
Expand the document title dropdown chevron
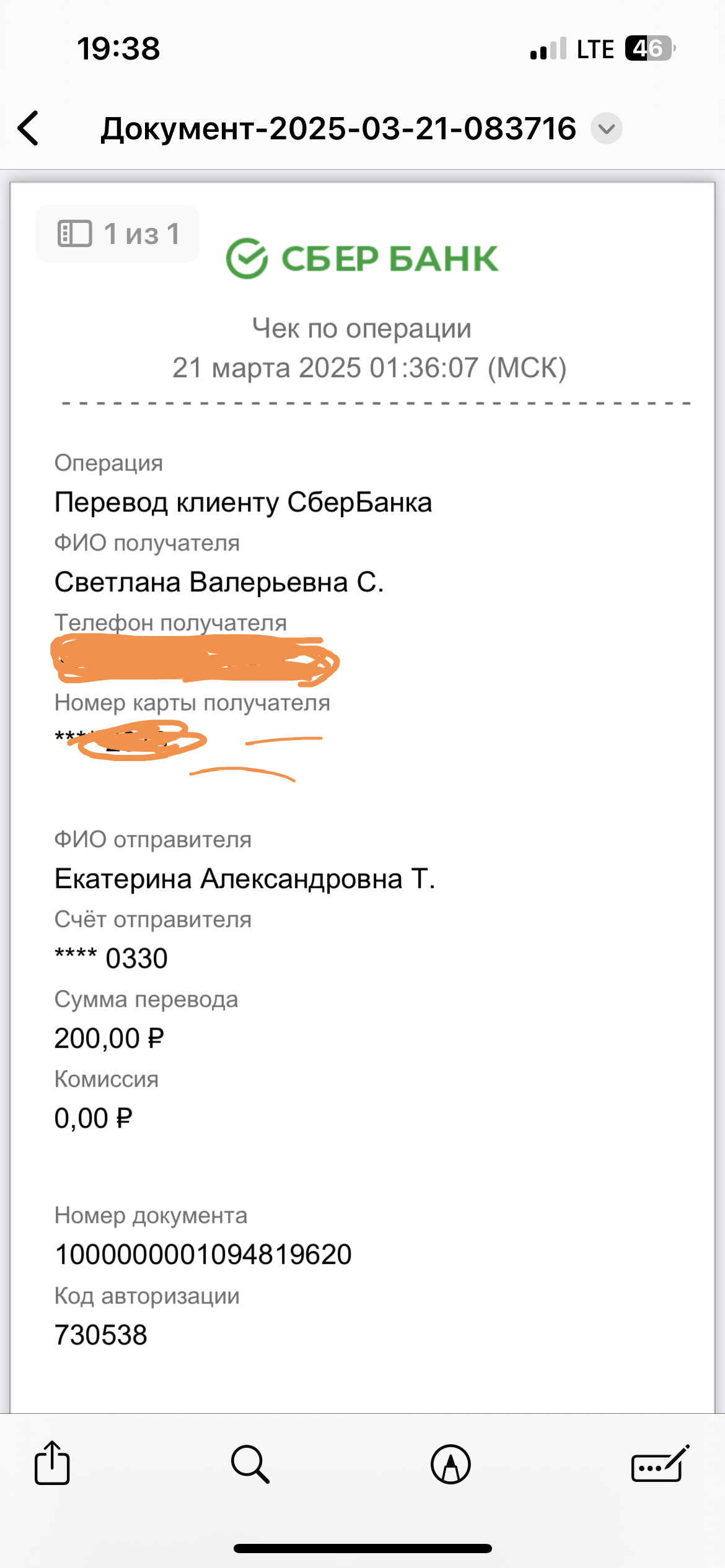(606, 129)
